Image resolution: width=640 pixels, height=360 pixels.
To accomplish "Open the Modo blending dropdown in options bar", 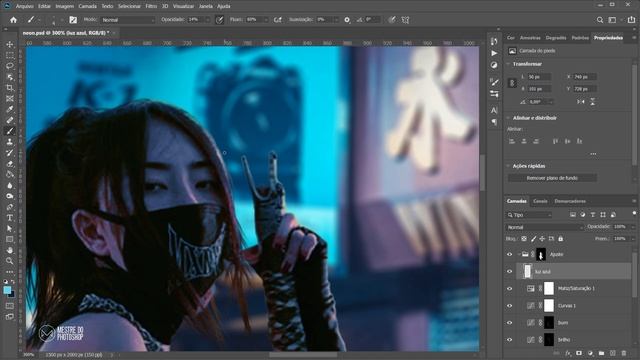I will coord(128,20).
